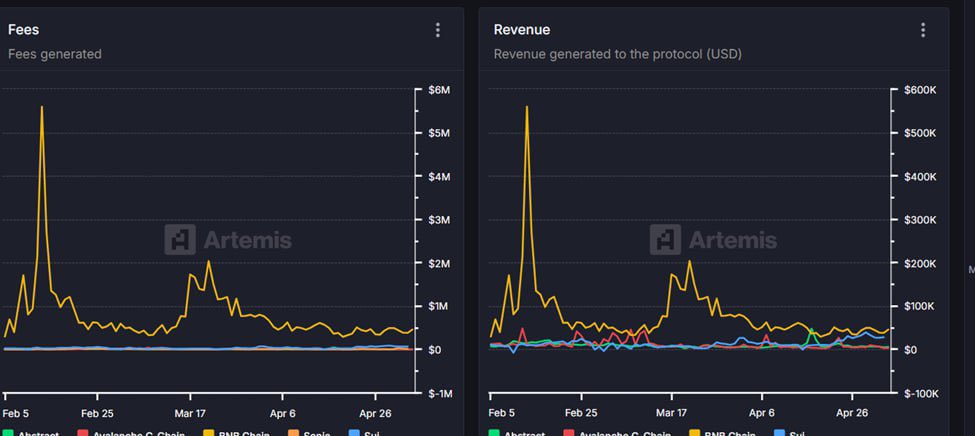This screenshot has height=436, width=975.
Task: Click the mid-March $2M peak in Fees chart
Action: point(208,261)
